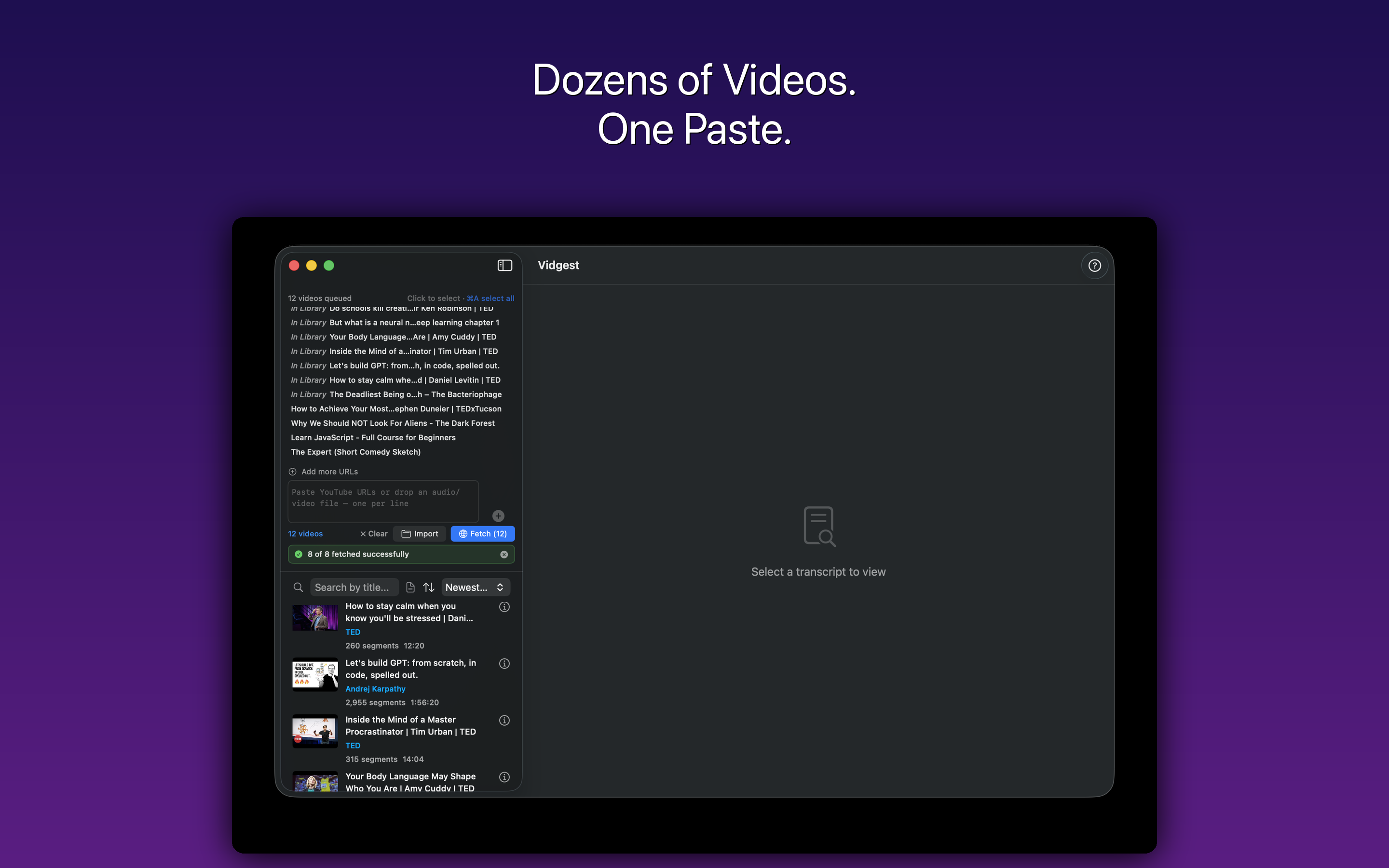Dismiss the fetched successfully banner

[x=504, y=554]
